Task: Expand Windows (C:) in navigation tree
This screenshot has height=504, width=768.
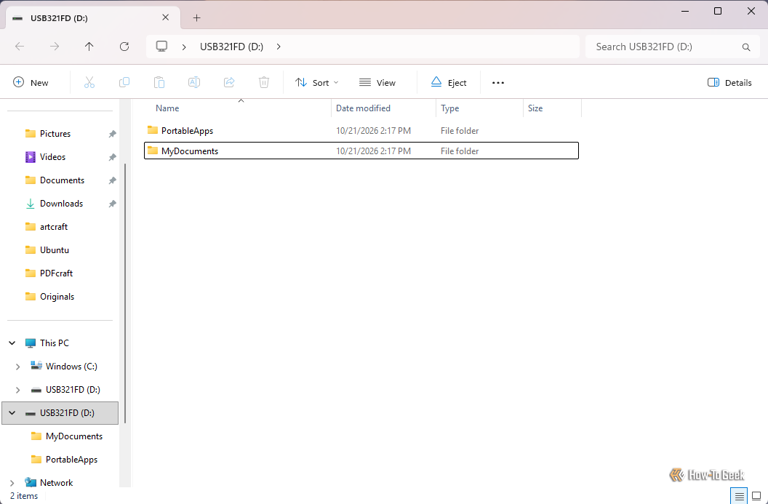Action: [x=18, y=366]
